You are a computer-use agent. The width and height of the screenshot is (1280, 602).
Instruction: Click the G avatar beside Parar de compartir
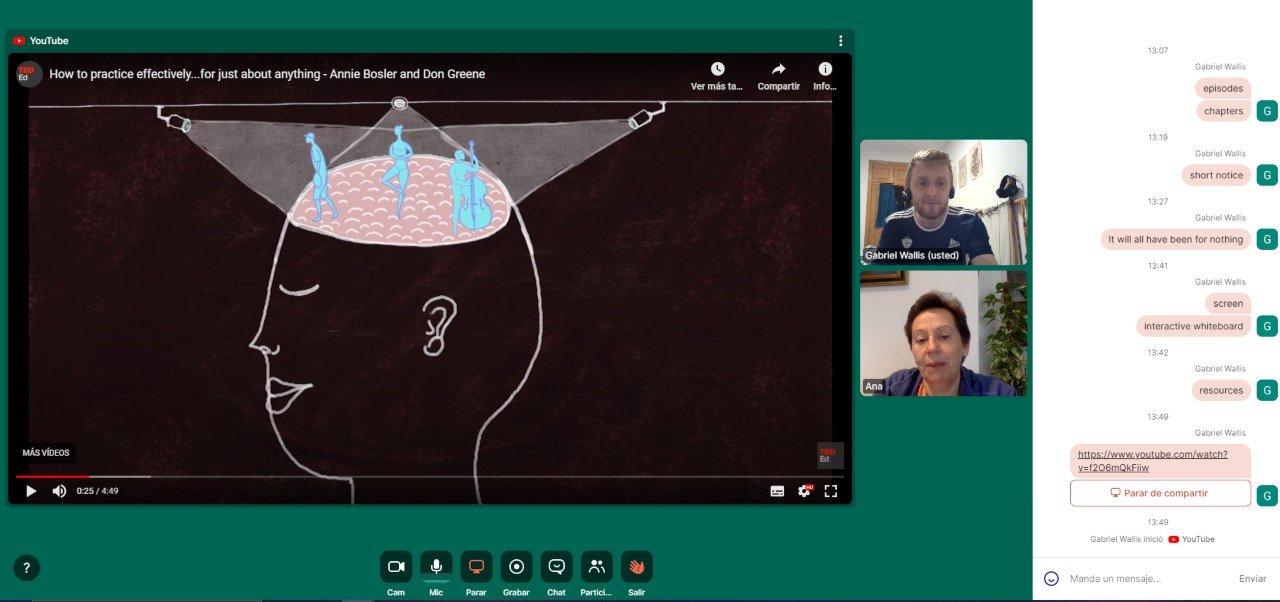click(1267, 495)
